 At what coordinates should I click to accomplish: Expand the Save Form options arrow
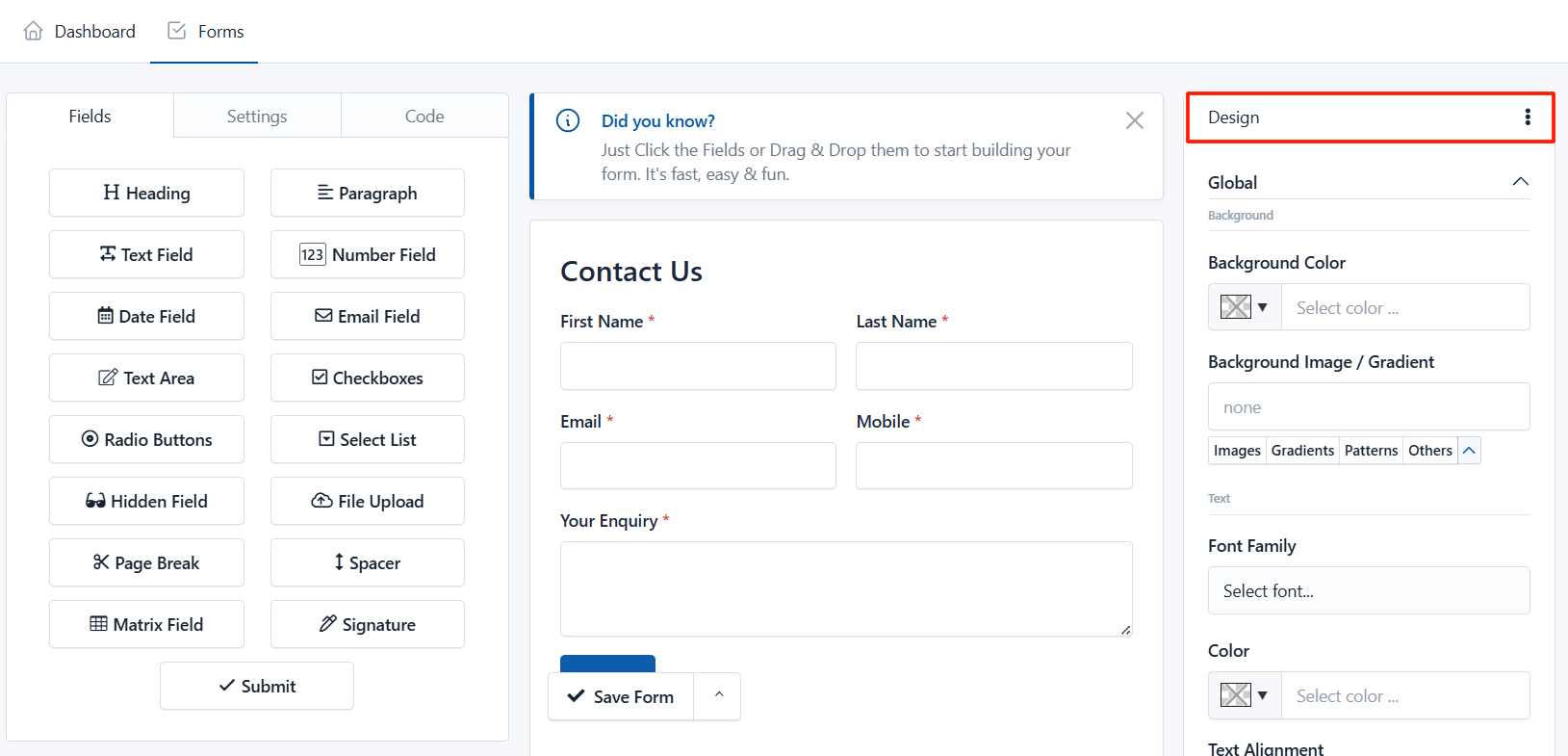718,696
